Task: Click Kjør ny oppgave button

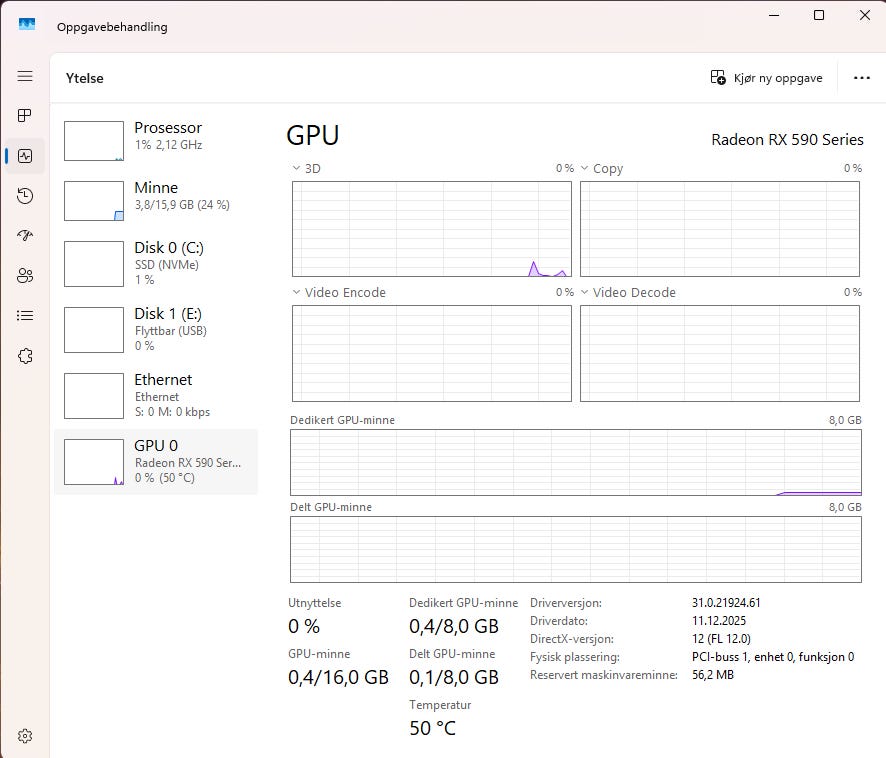Action: [766, 77]
